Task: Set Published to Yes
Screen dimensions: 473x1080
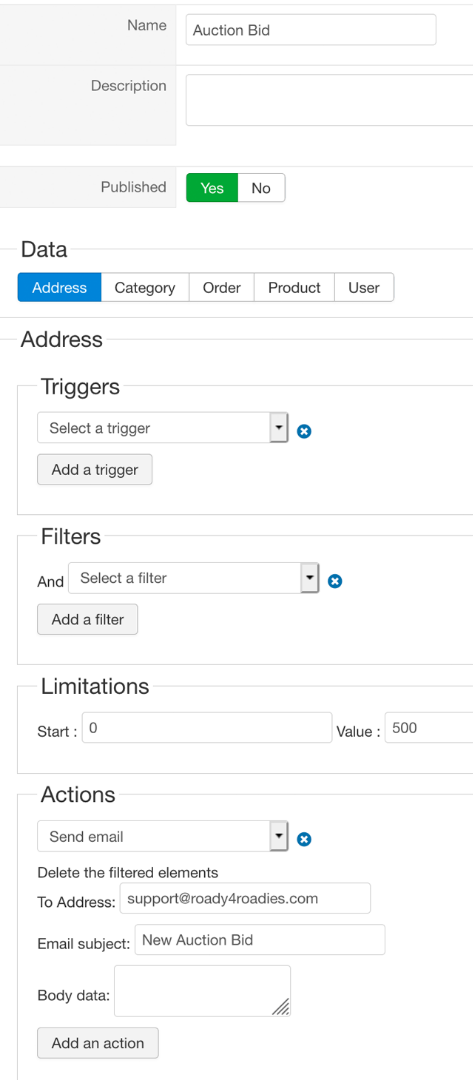Action: 212,187
